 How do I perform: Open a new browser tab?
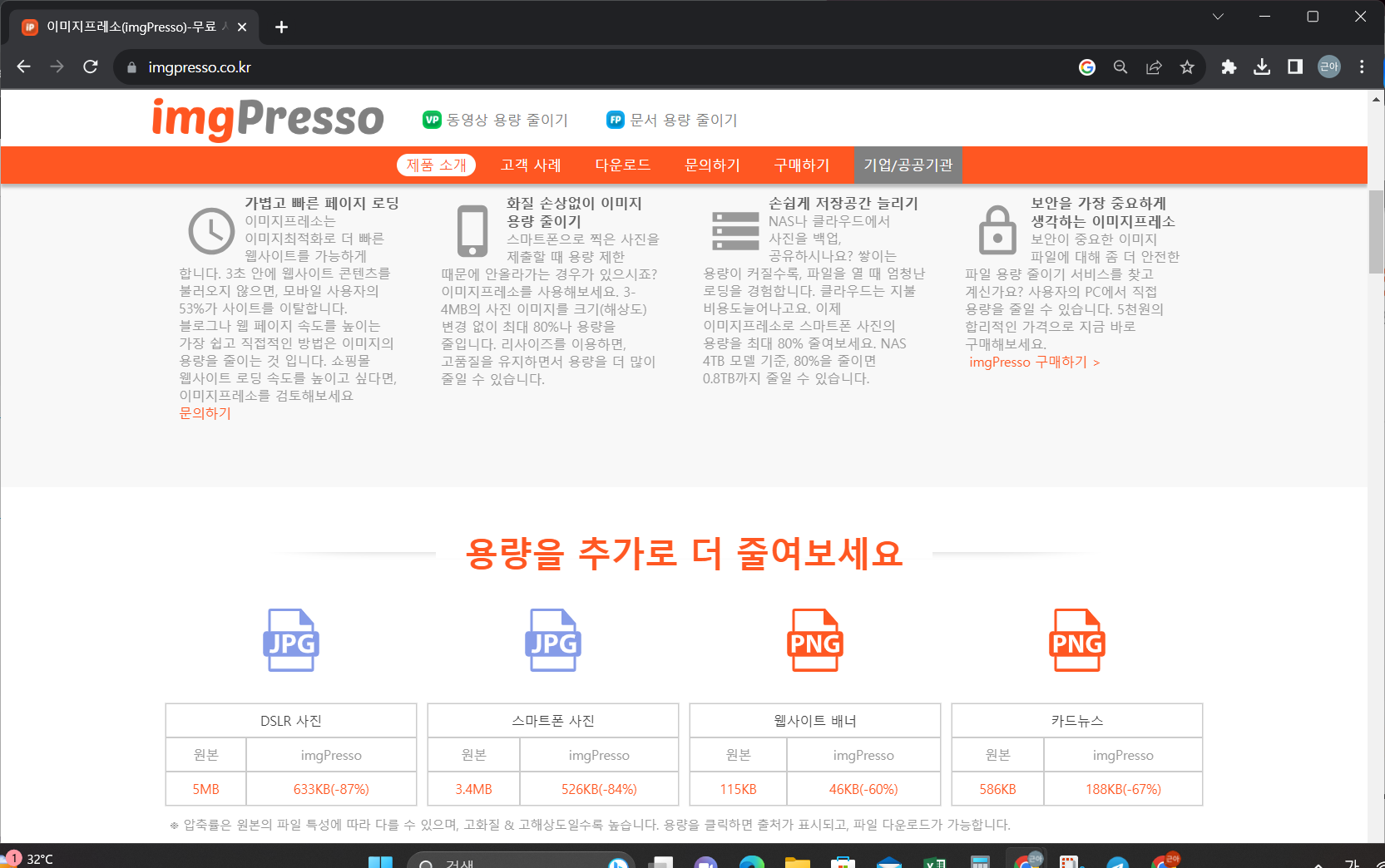281,27
